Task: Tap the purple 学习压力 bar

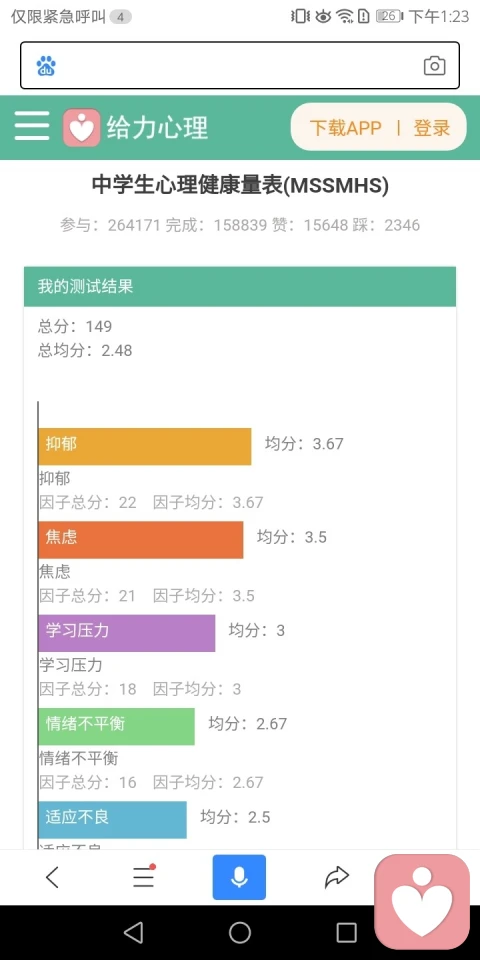Action: 127,633
